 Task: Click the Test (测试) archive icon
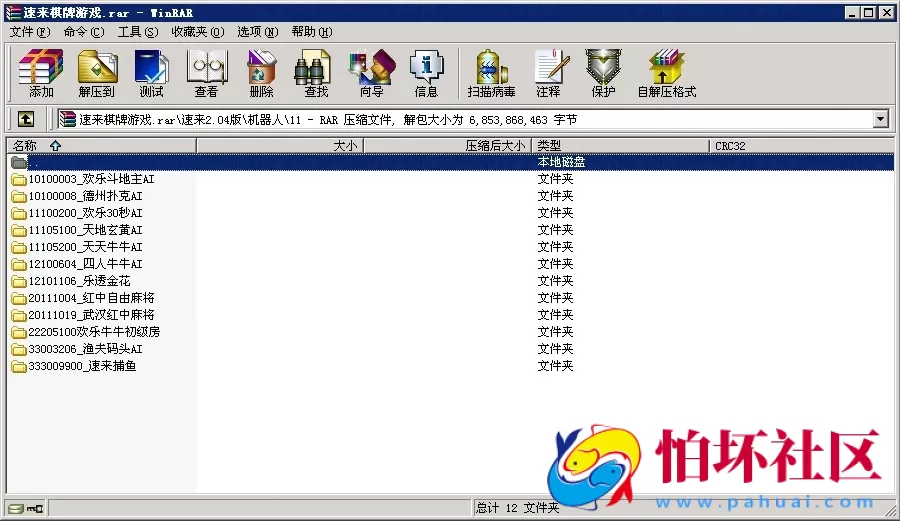coord(151,73)
